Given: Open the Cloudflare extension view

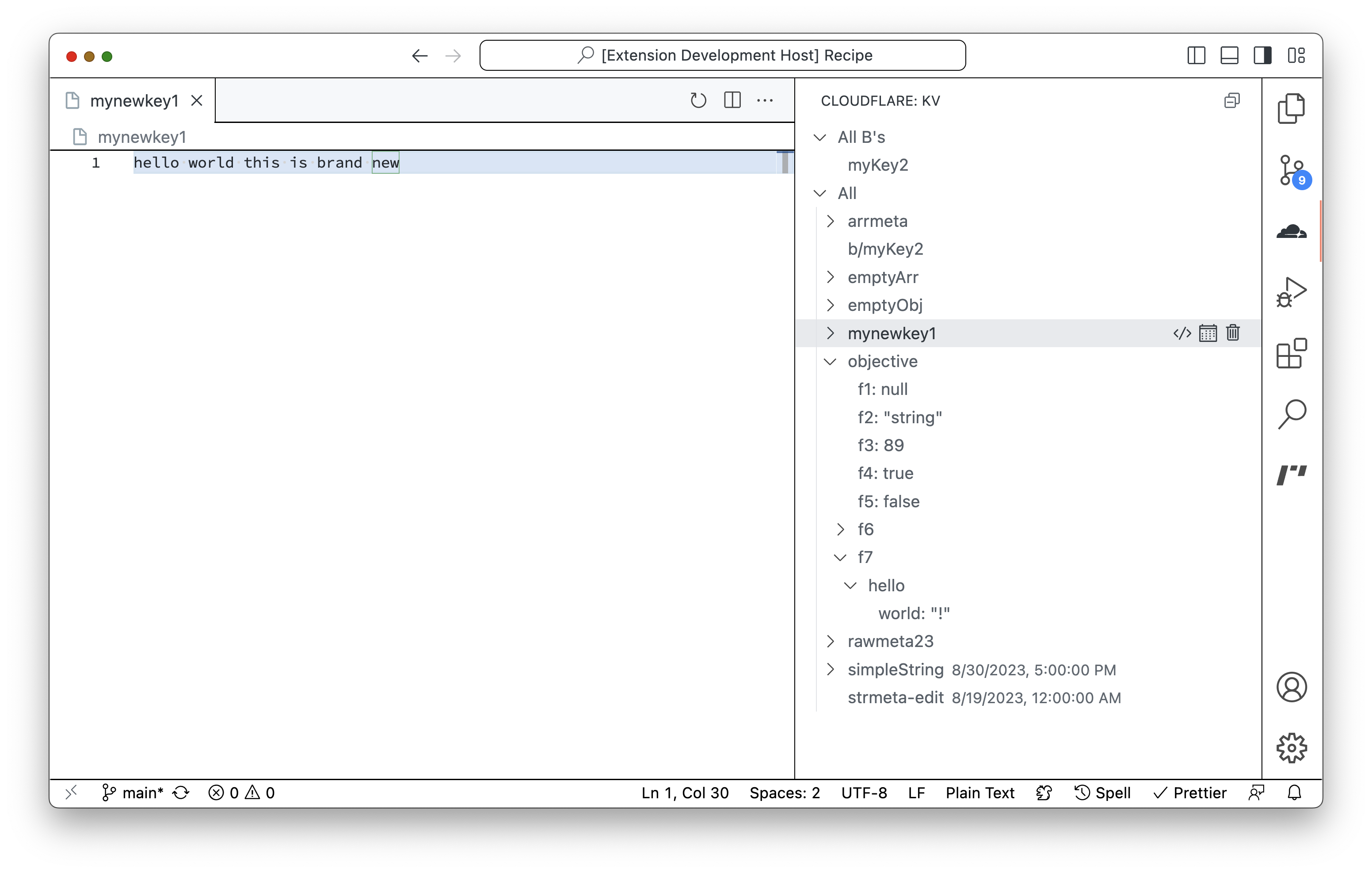Looking at the screenshot, I should click(x=1292, y=231).
